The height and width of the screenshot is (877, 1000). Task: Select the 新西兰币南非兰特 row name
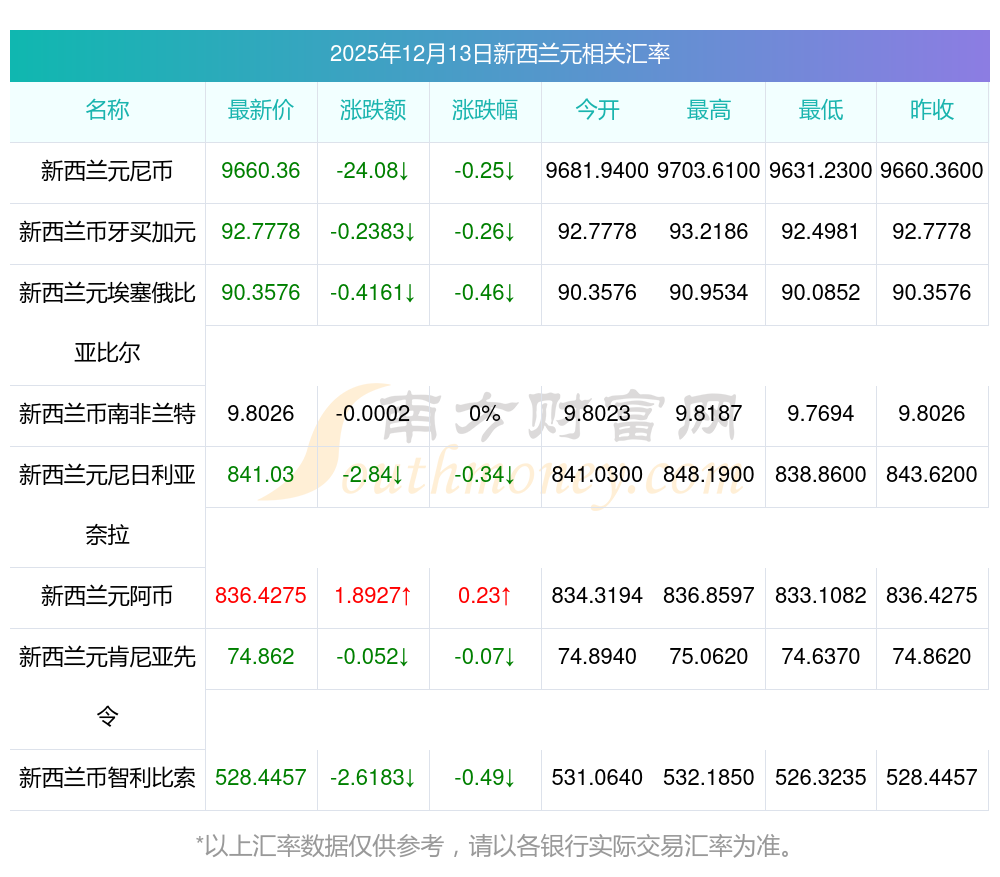point(107,414)
